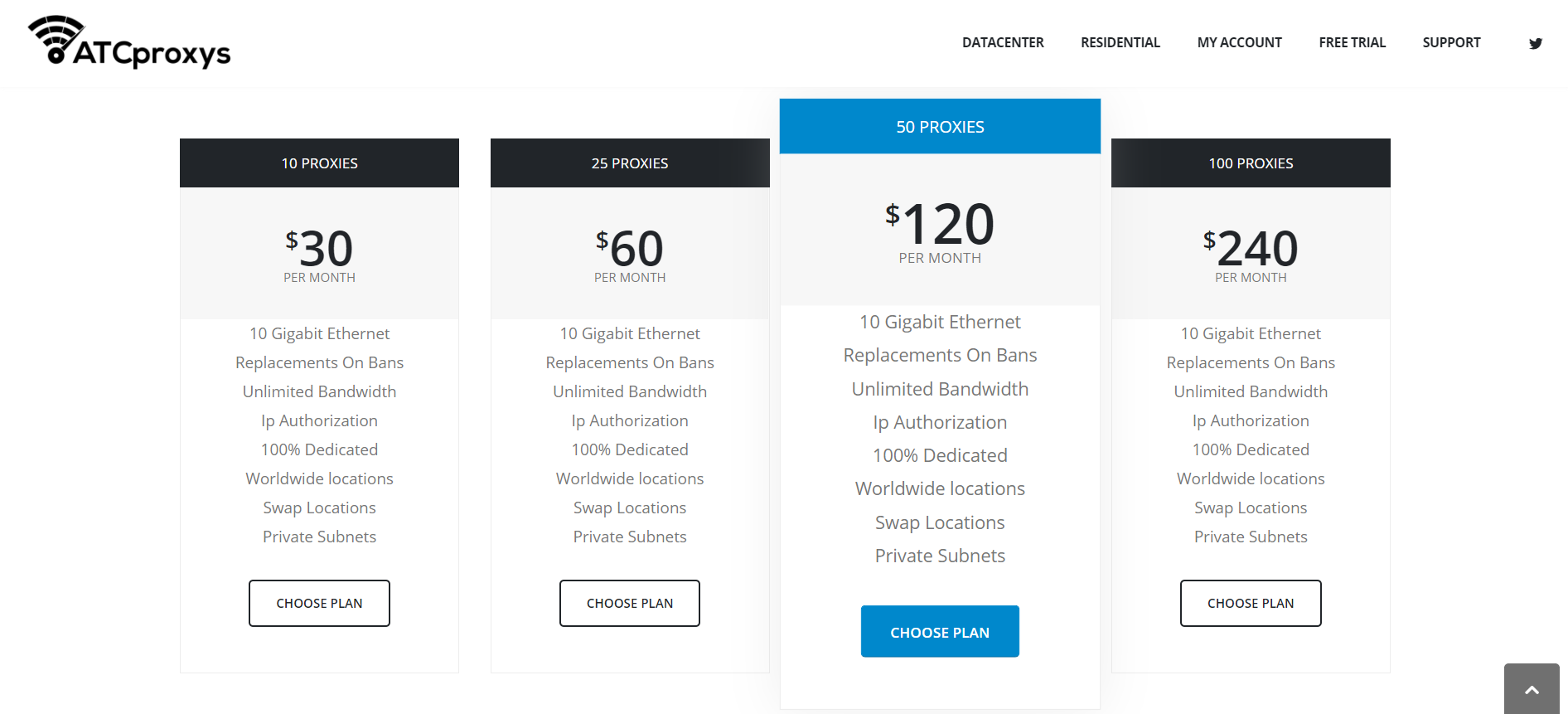This screenshot has width=1568, height=714.
Task: Choose the 100 Proxies plan
Action: pyautogui.click(x=1251, y=603)
